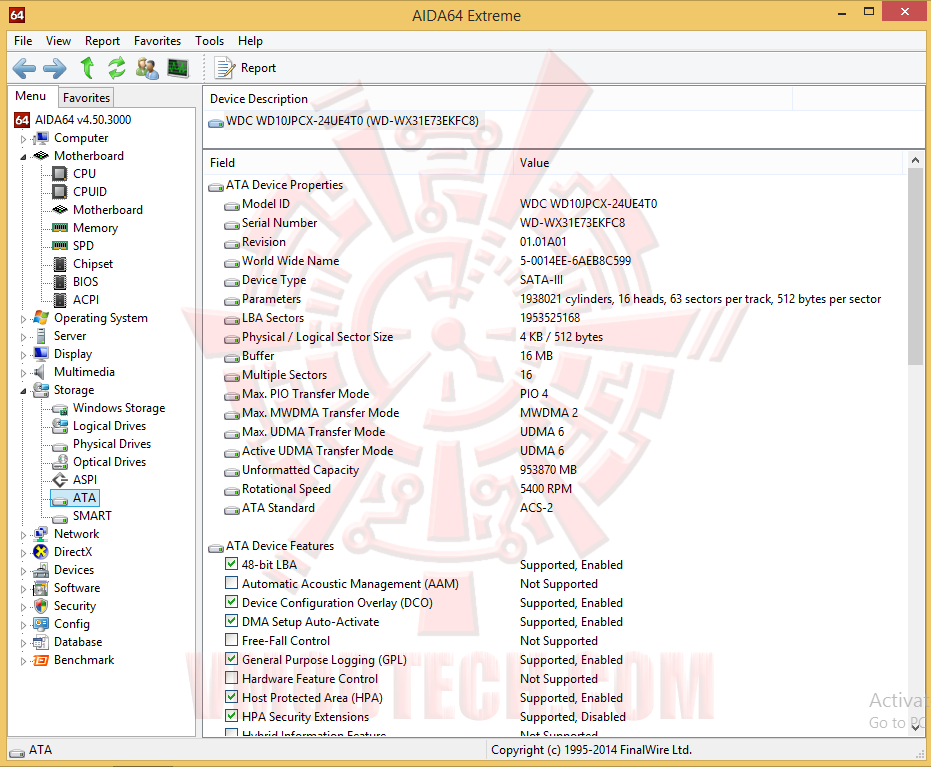Go up one level with green arrow

(x=87, y=68)
